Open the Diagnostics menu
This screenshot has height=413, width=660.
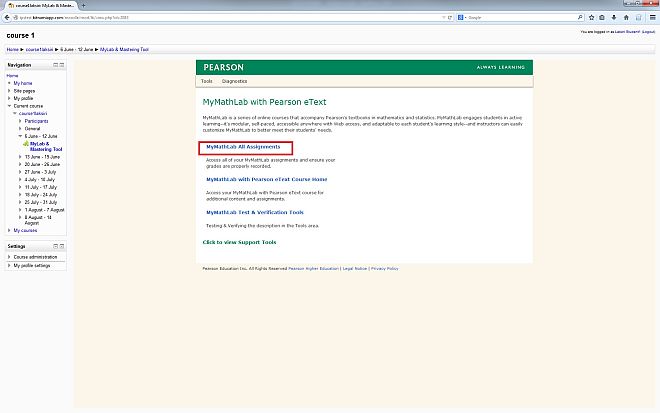point(234,80)
